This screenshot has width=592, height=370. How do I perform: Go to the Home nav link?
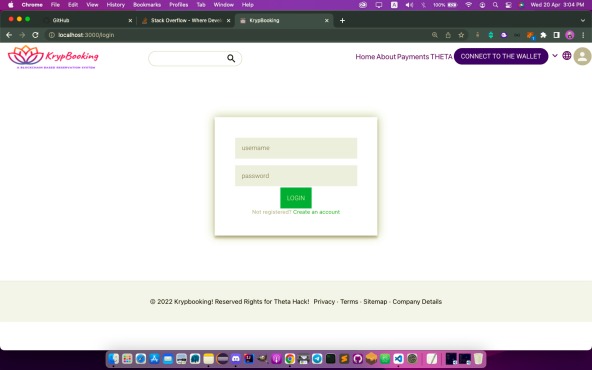click(x=365, y=57)
